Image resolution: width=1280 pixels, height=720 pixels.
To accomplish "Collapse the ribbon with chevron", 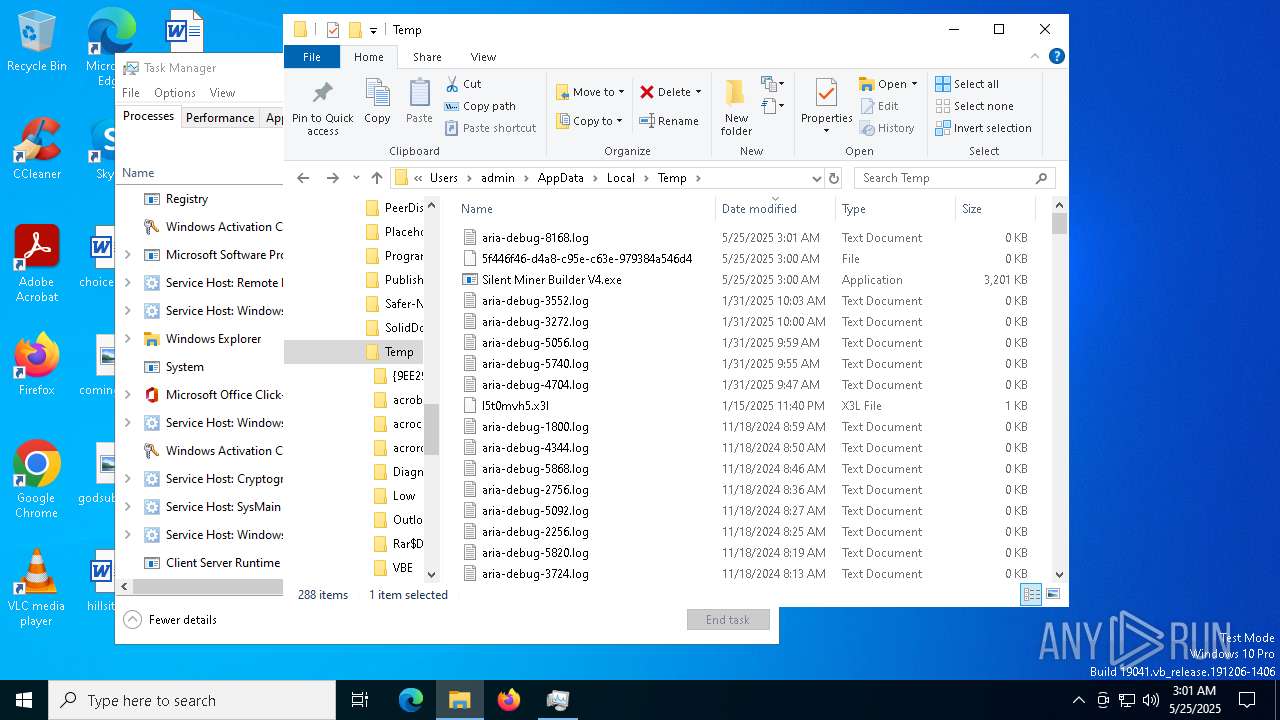I will click(x=1035, y=57).
